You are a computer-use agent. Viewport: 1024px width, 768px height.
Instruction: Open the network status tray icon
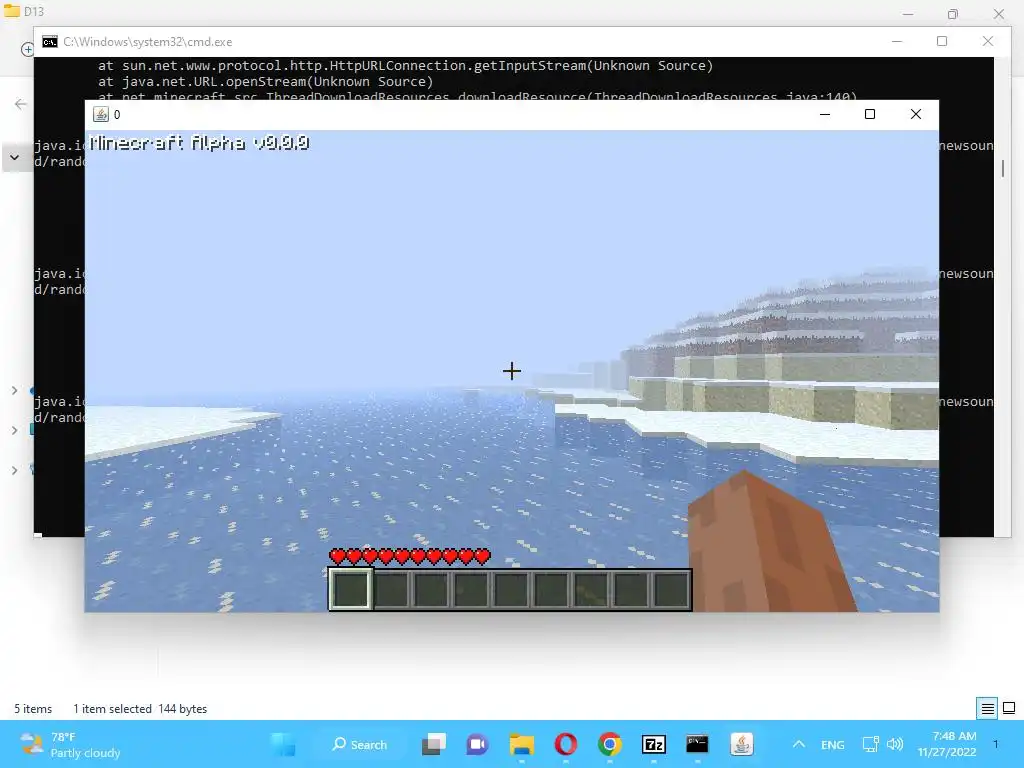coord(871,744)
